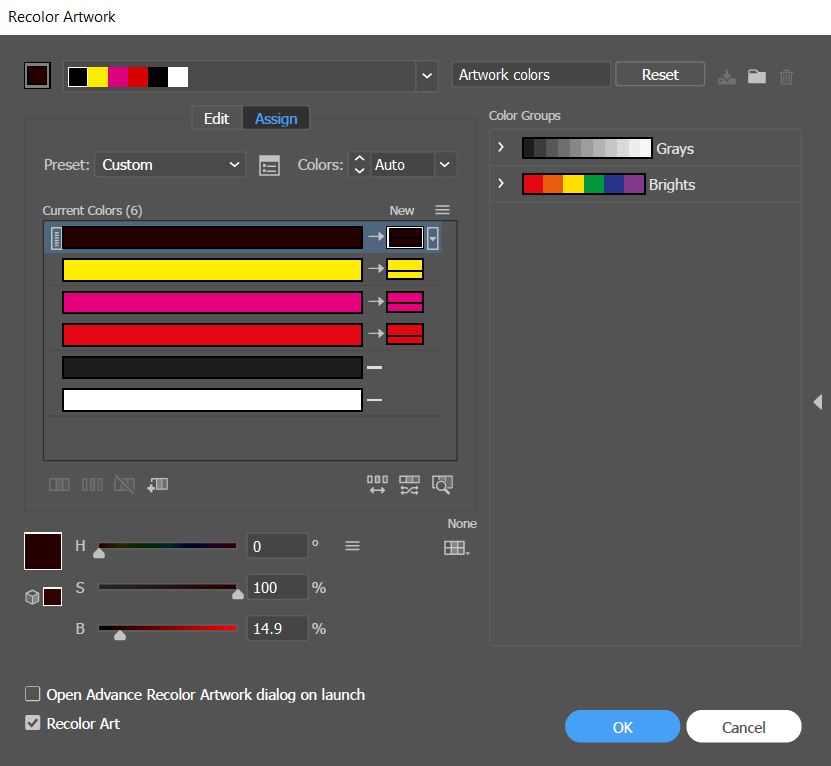Open the Current Colors list options menu
Viewport: 831px width, 766px height.
point(443,210)
